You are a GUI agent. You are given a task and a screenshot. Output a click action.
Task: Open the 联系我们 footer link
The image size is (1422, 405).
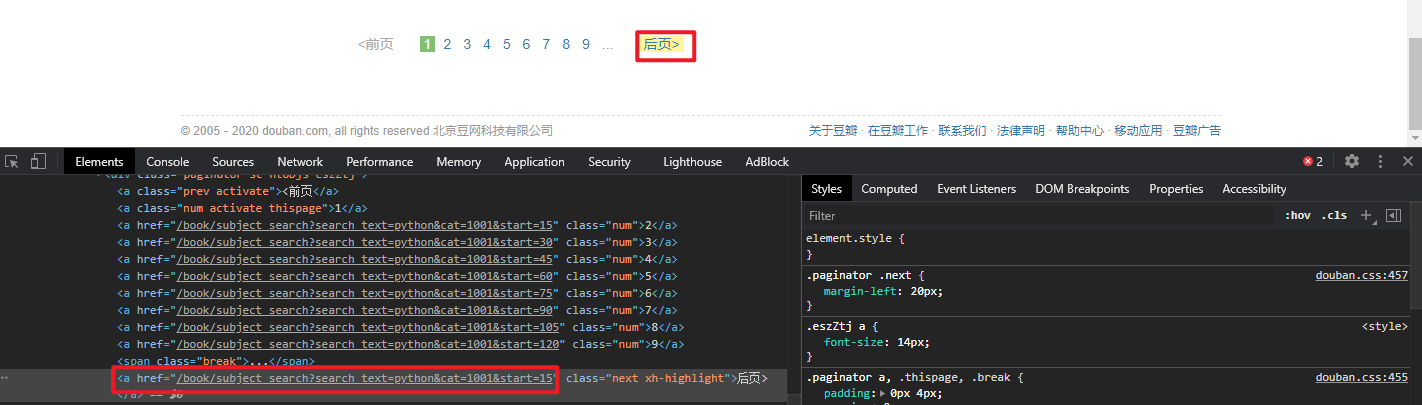[x=962, y=131]
